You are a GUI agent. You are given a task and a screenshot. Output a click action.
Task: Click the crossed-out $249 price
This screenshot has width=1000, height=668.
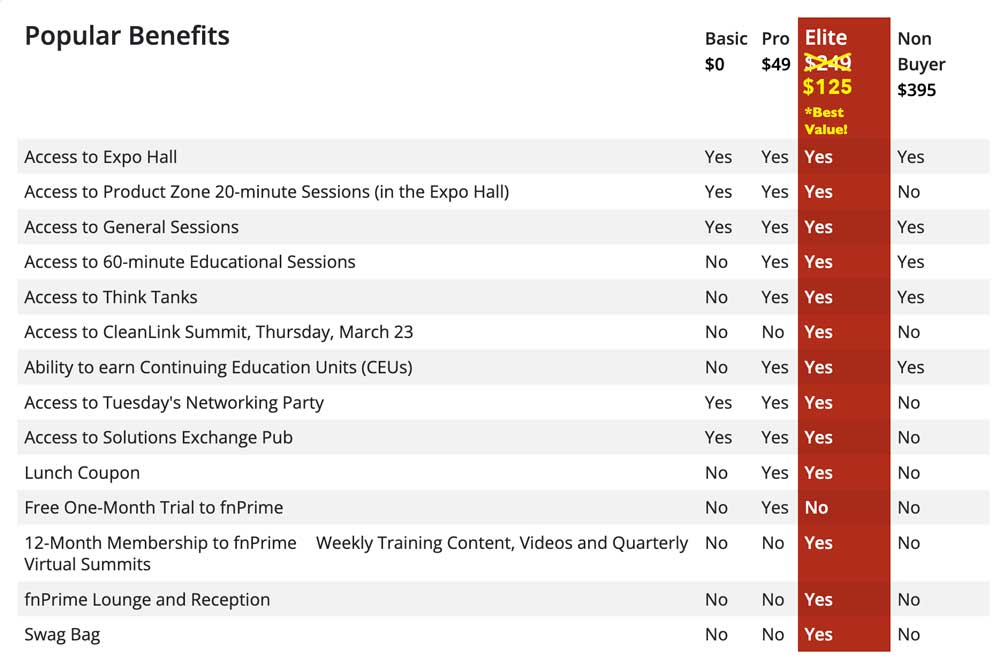coord(827,63)
